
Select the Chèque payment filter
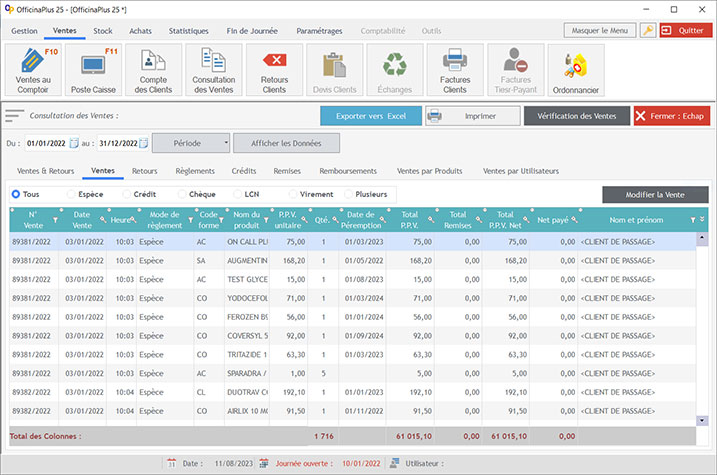click(184, 194)
